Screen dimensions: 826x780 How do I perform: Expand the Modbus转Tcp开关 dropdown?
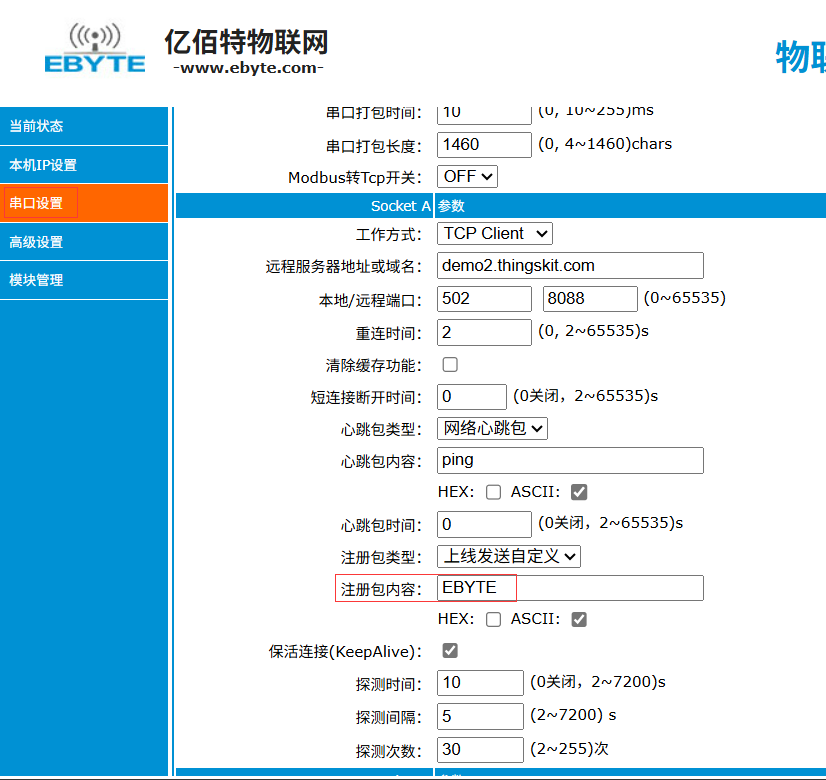[468, 176]
